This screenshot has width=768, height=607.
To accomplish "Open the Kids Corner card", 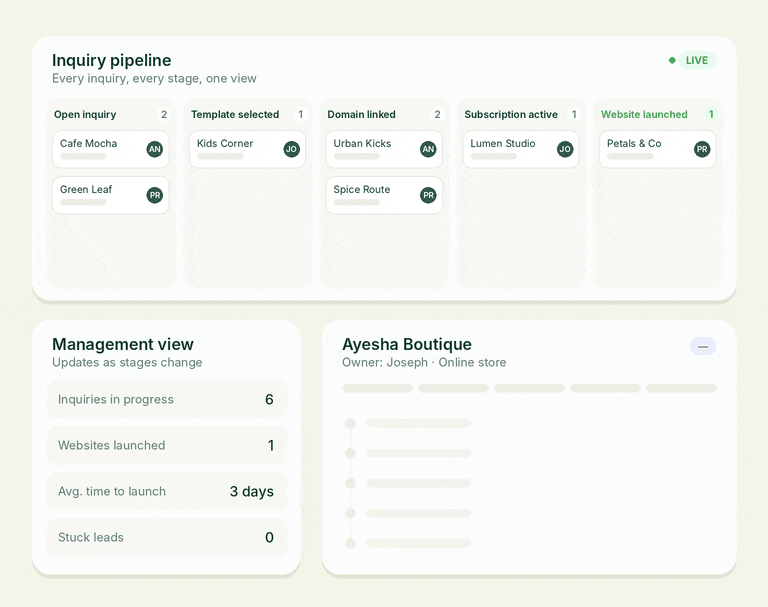I will [247, 149].
